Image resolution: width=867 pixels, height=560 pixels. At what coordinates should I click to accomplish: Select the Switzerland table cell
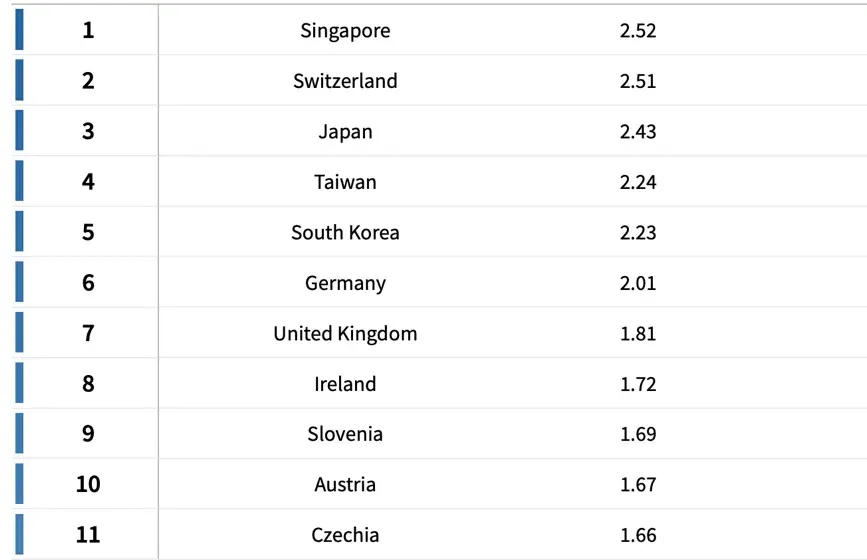click(x=345, y=81)
